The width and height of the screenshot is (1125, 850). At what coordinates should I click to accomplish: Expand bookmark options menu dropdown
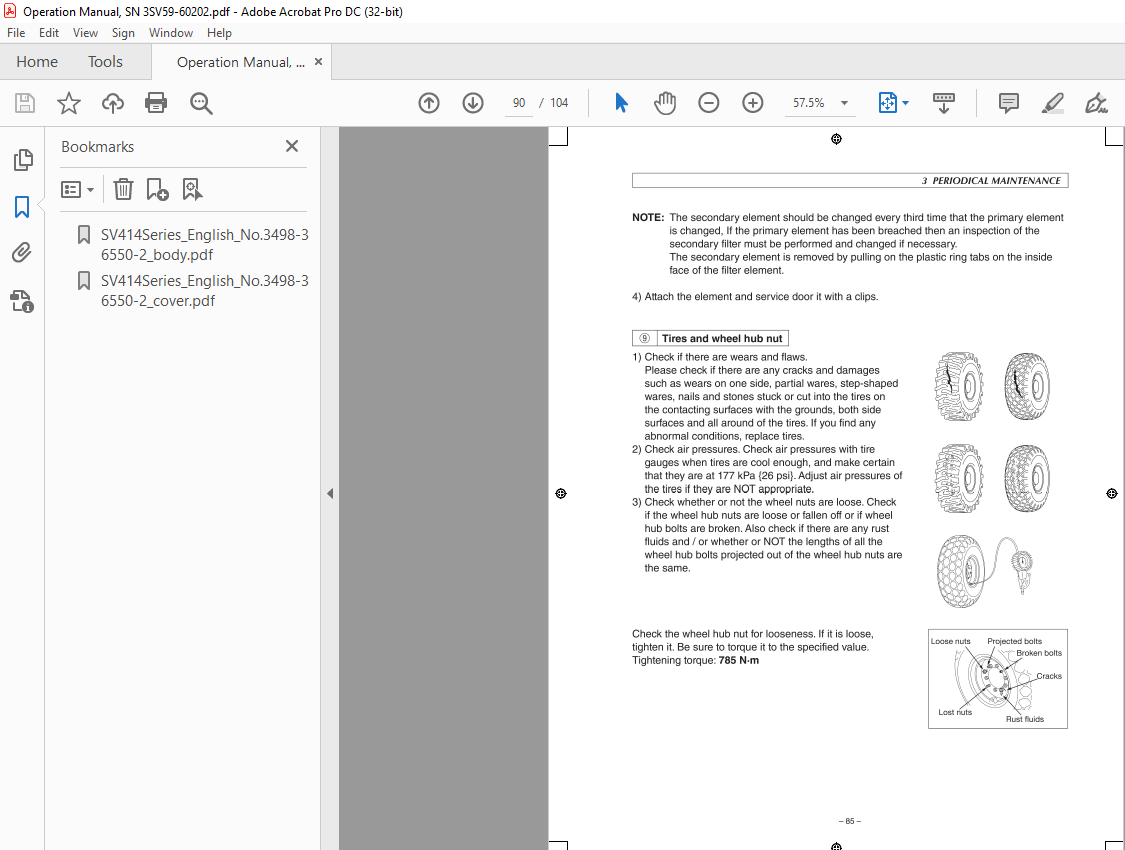coord(77,189)
